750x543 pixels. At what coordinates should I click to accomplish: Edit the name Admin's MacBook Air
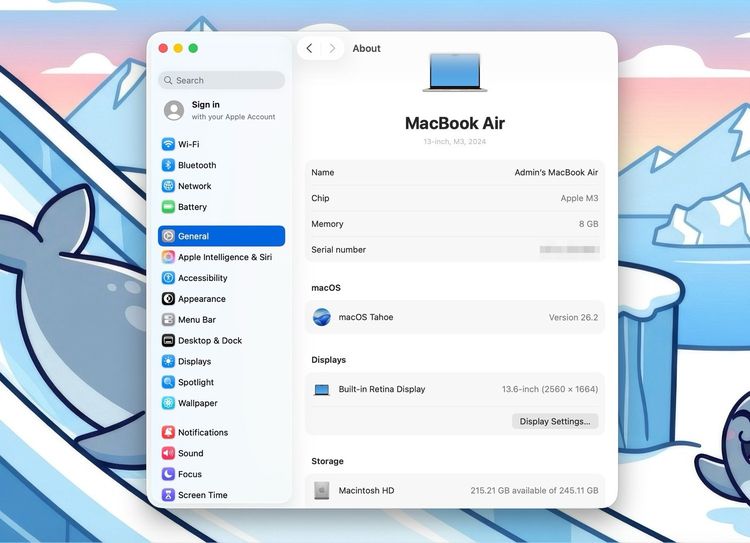(556, 172)
